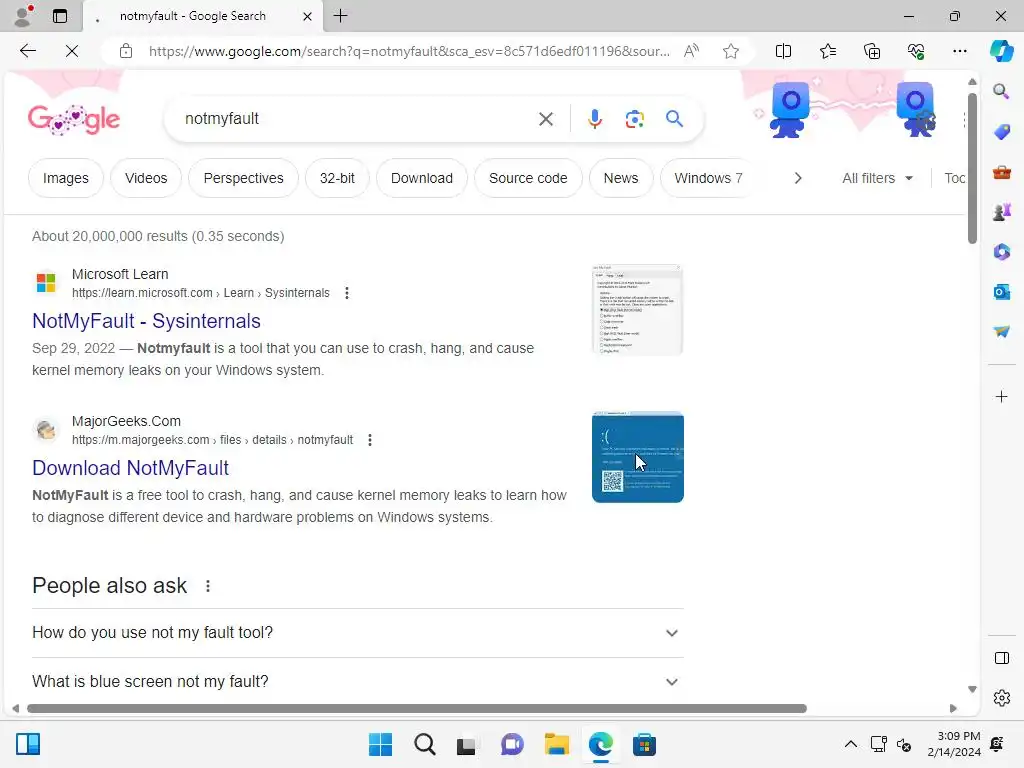
Task: Click scrollbar down arrow
Action: (972, 689)
